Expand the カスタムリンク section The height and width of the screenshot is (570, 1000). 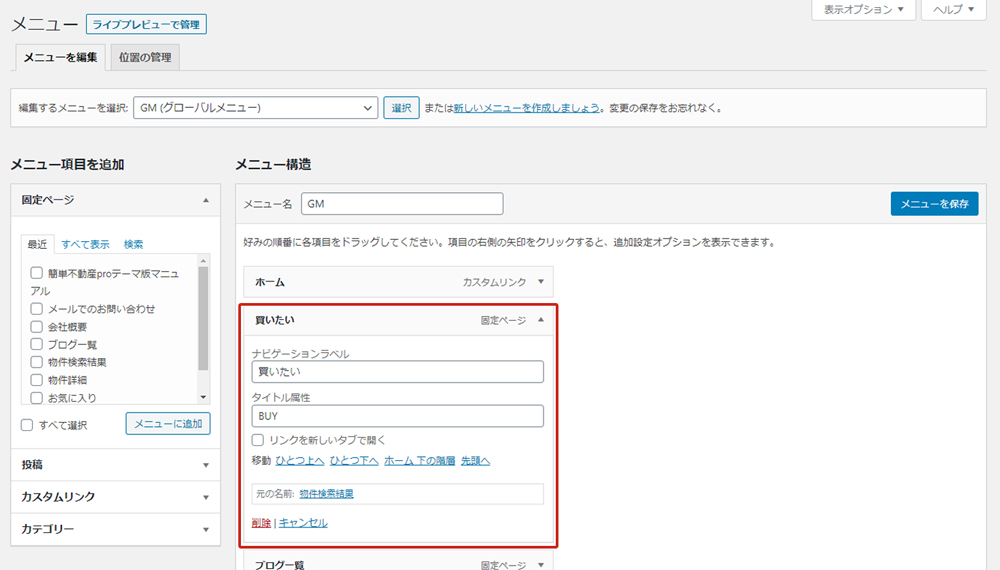(x=205, y=497)
